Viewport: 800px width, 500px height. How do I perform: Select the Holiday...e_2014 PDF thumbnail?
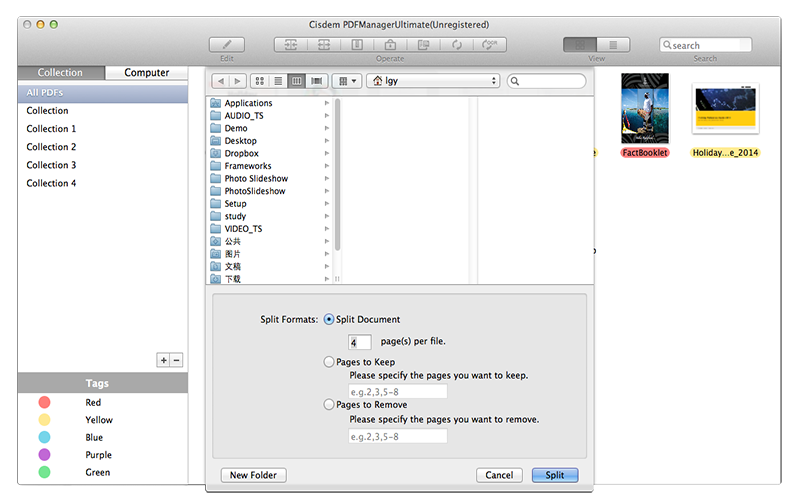click(726, 109)
